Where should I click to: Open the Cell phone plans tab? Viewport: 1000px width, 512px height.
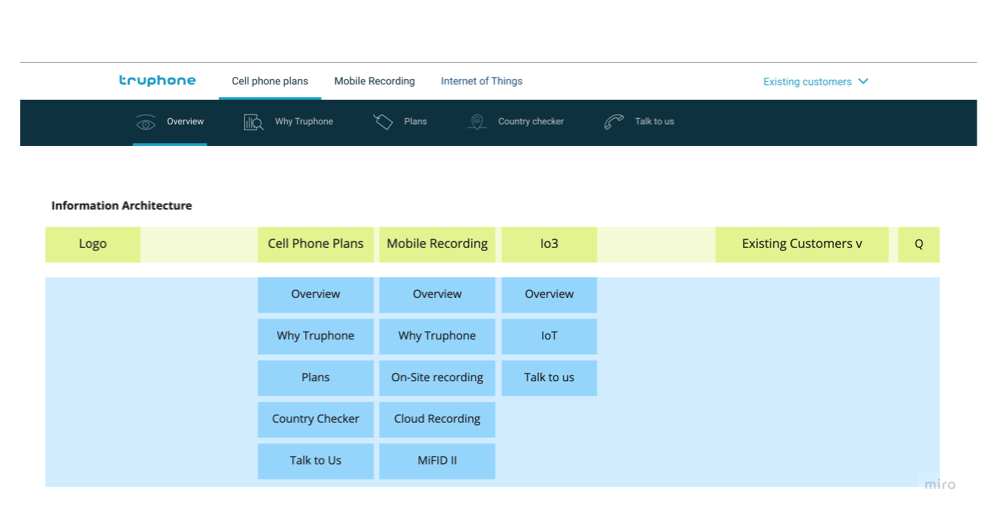click(x=270, y=82)
